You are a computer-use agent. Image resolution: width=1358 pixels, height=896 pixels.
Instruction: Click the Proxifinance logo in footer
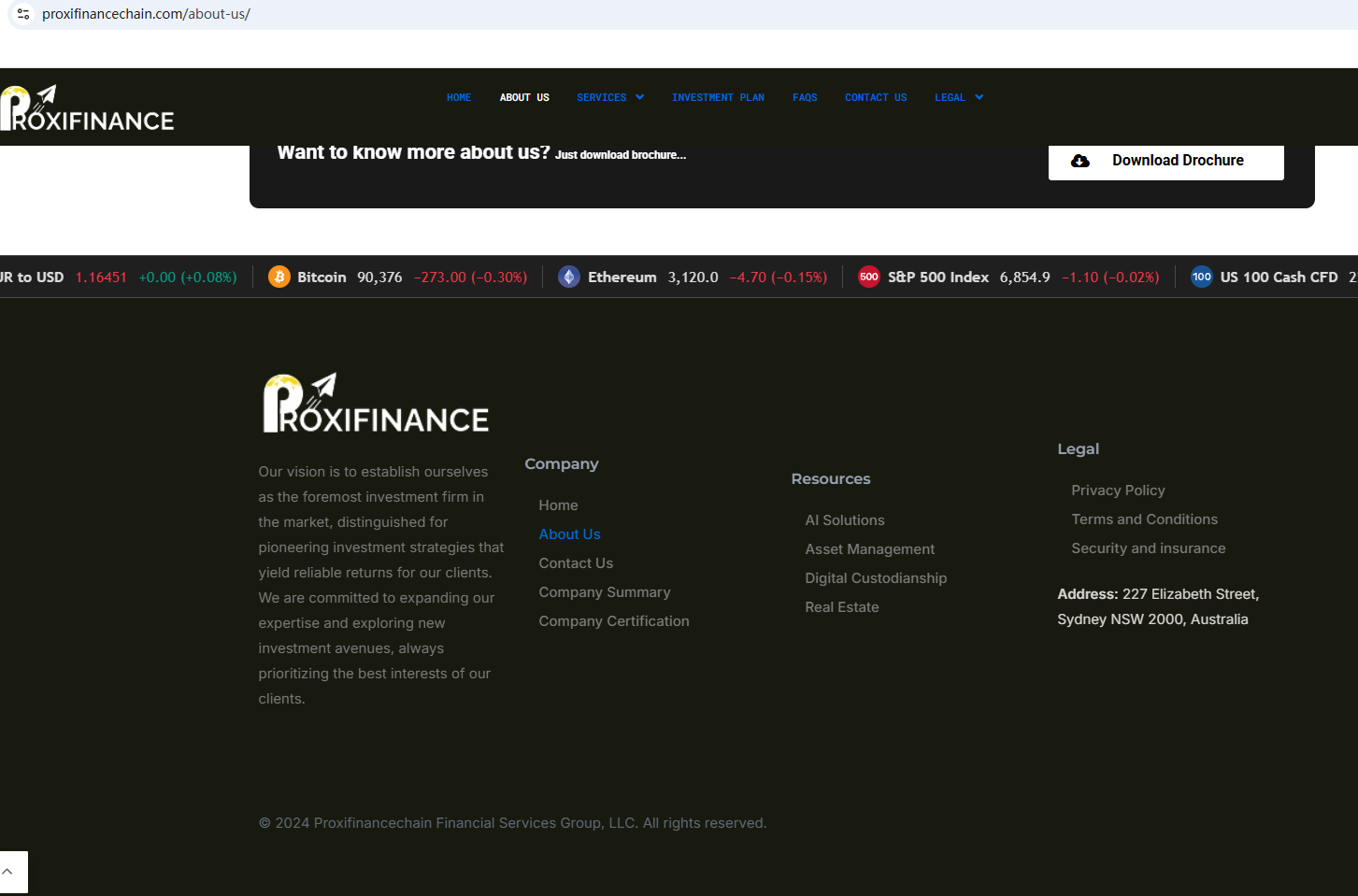(x=376, y=404)
